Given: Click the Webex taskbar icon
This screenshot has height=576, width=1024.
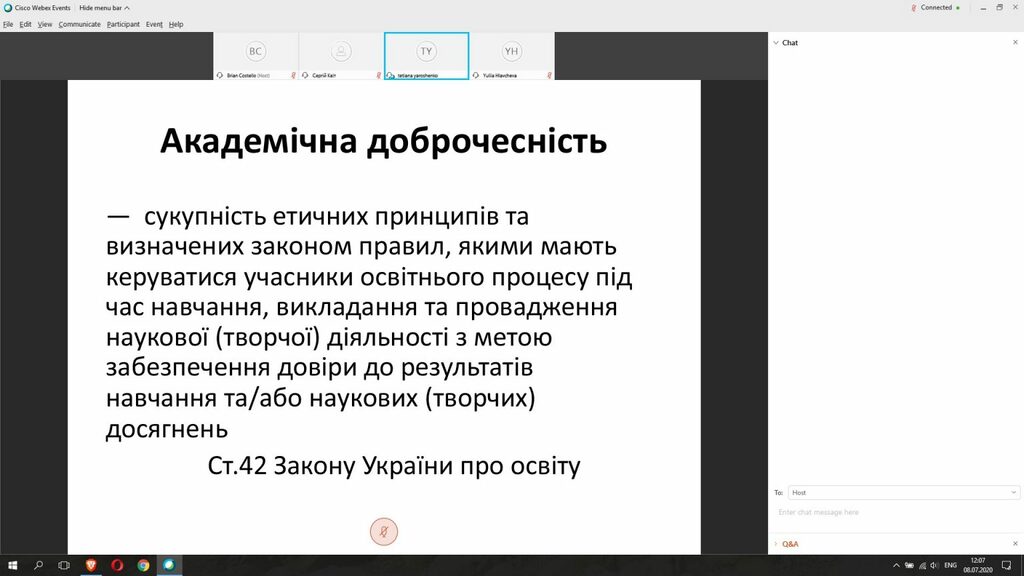Looking at the screenshot, I should (168, 565).
